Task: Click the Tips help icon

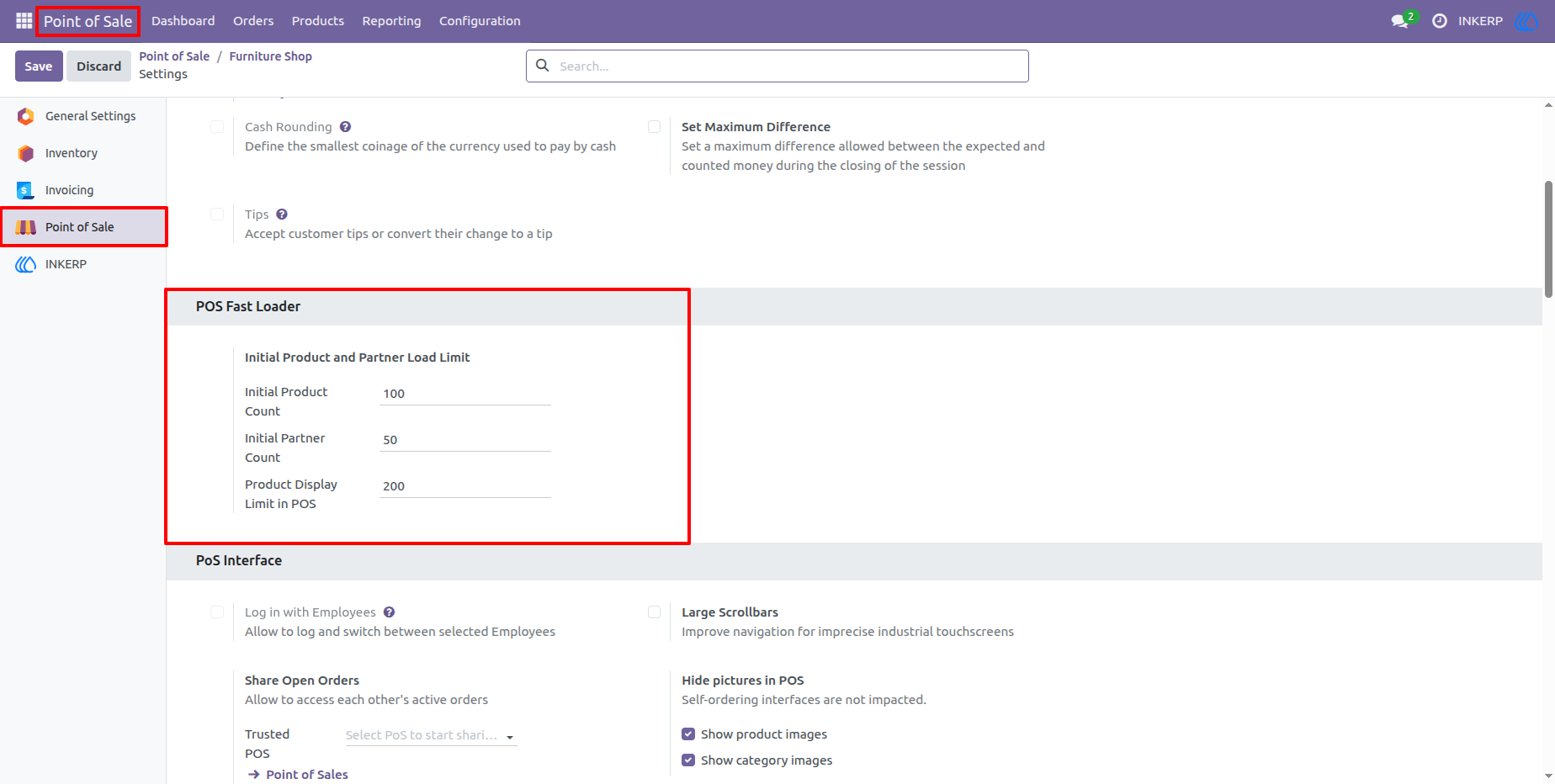Action: pos(282,215)
